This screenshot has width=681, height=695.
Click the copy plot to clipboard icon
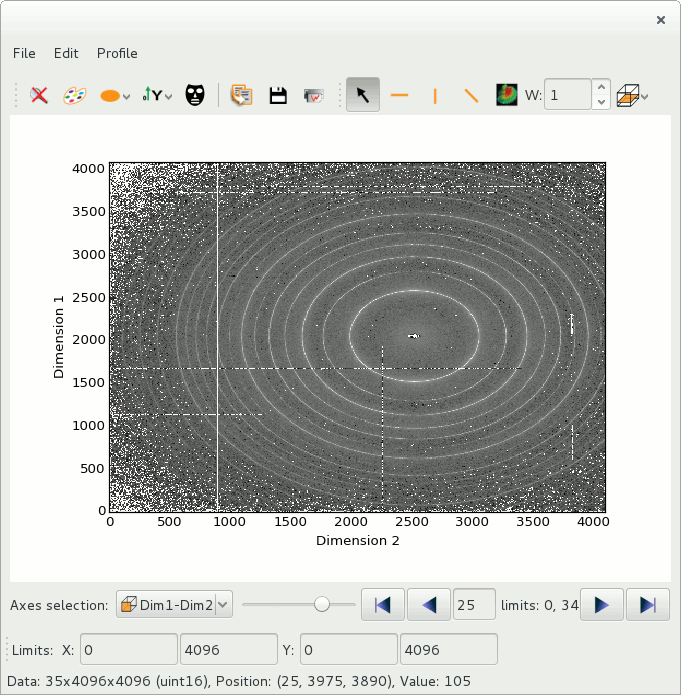(241, 95)
